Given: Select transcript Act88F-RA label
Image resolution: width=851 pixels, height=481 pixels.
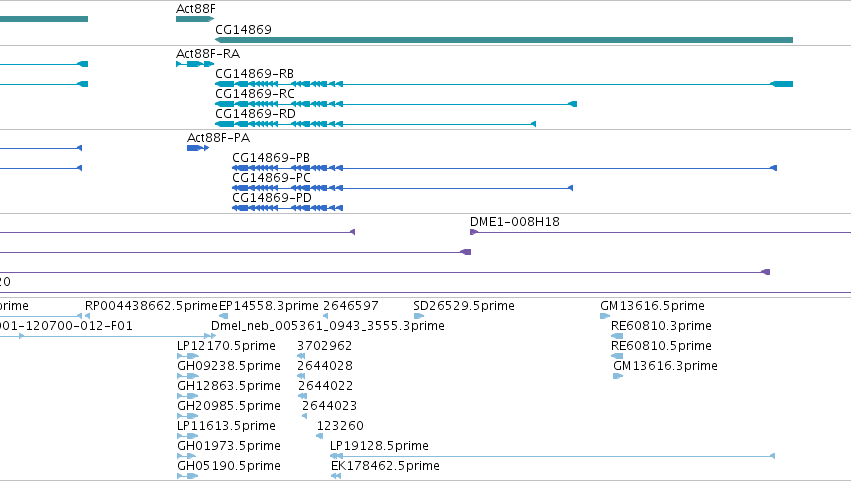Looking at the screenshot, I should click(x=208, y=53).
